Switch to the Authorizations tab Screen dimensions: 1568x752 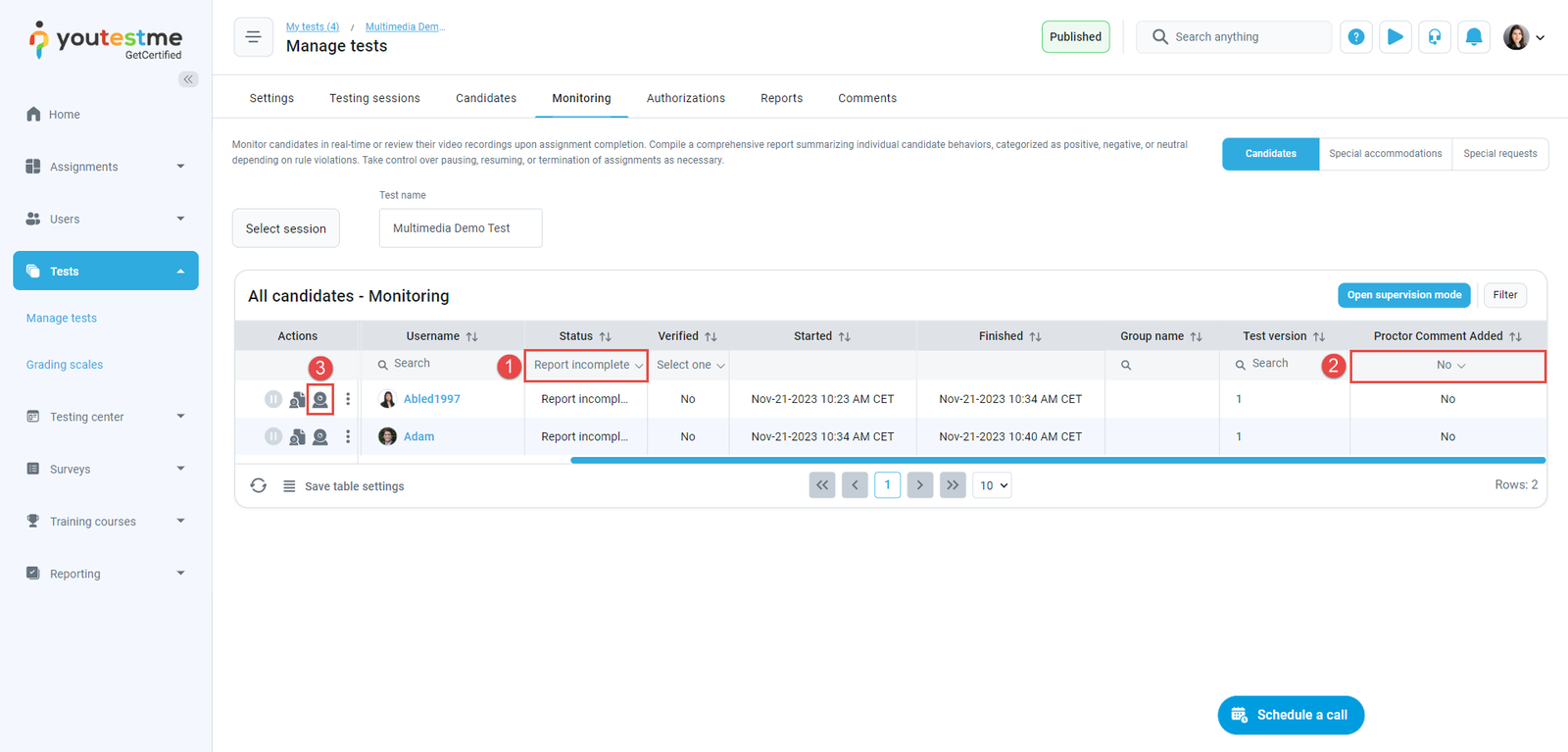685,98
